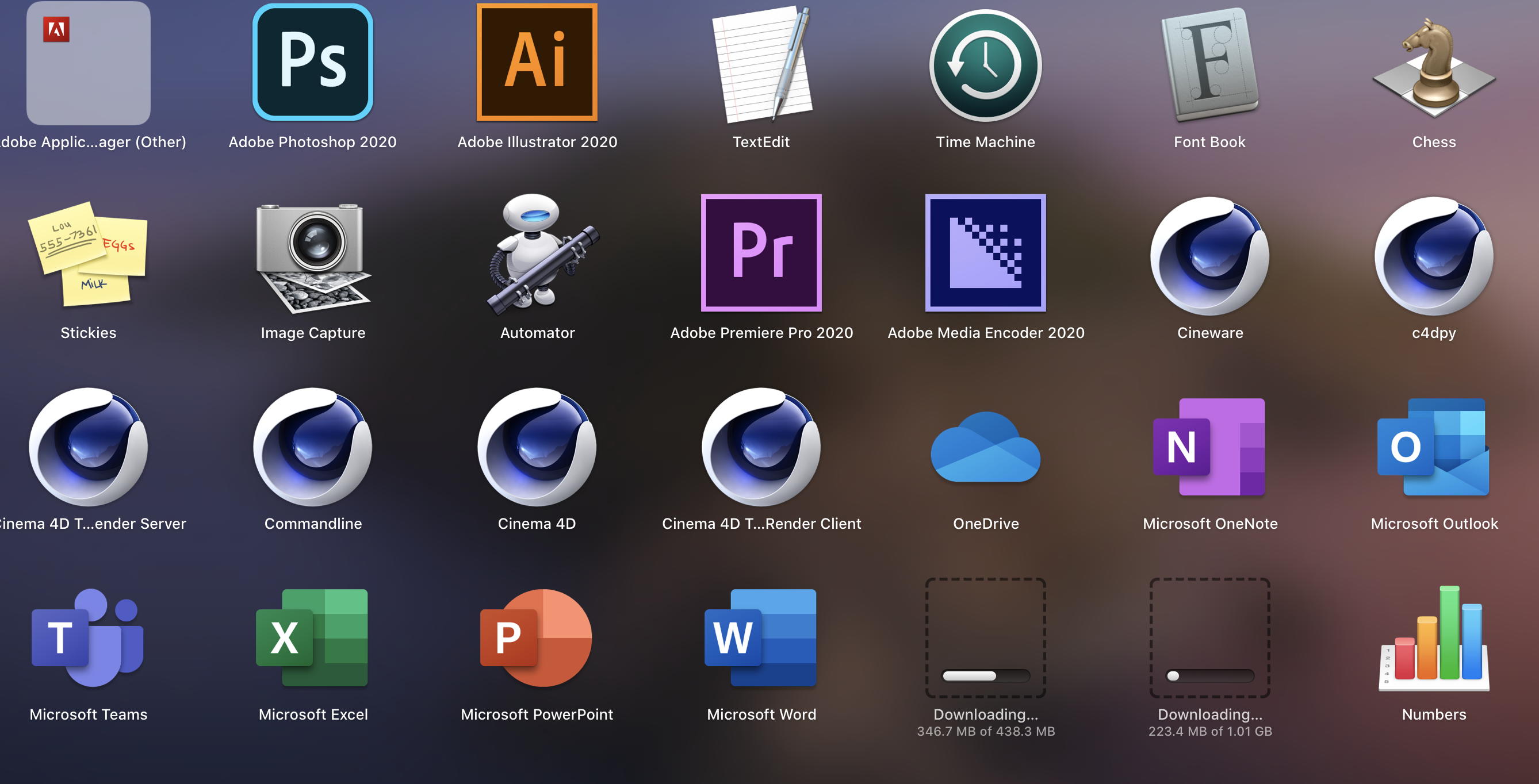Launch Microsoft Excel
This screenshot has width=1539, height=784.
(x=312, y=637)
